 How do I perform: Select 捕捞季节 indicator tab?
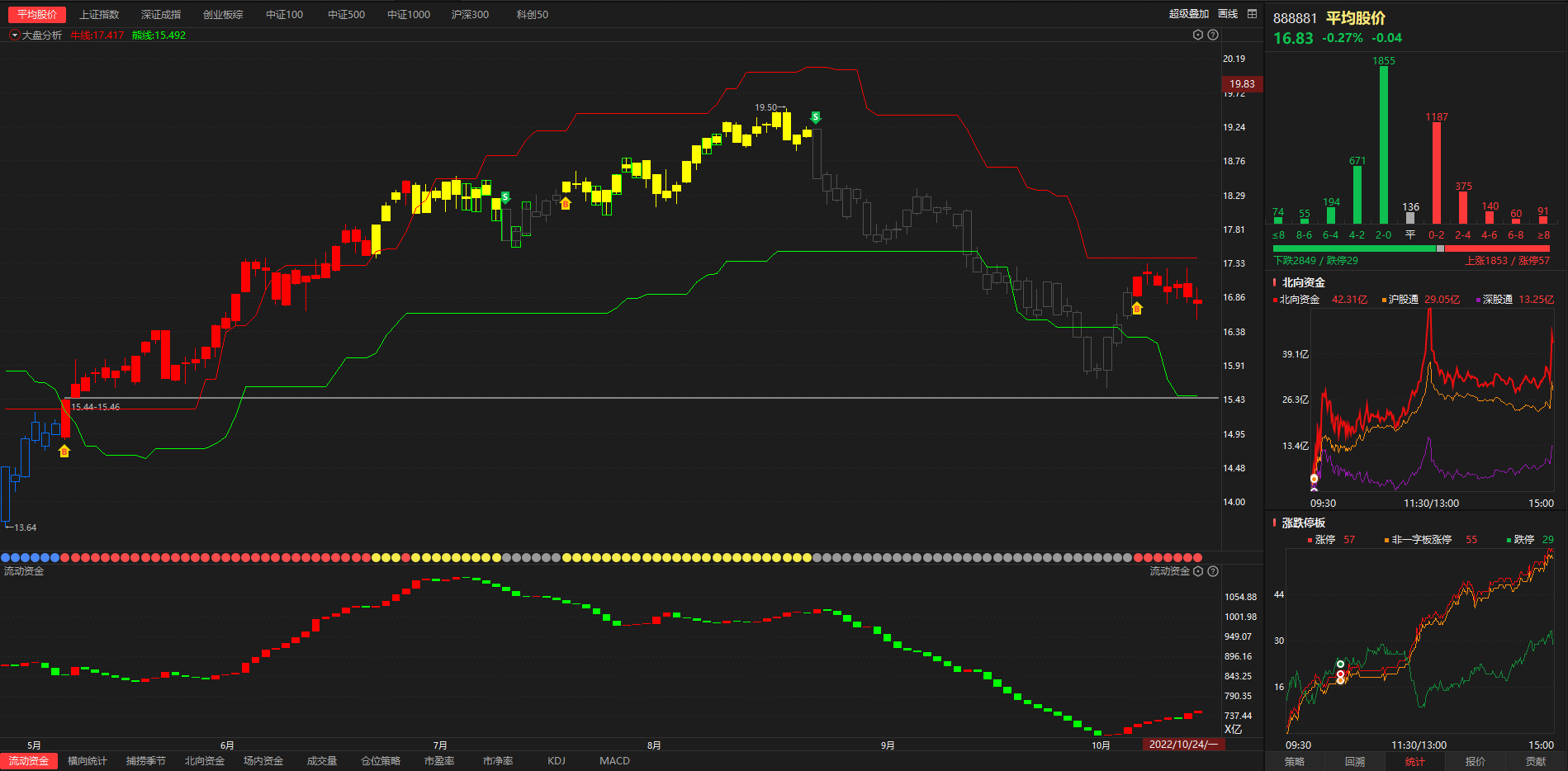point(146,761)
